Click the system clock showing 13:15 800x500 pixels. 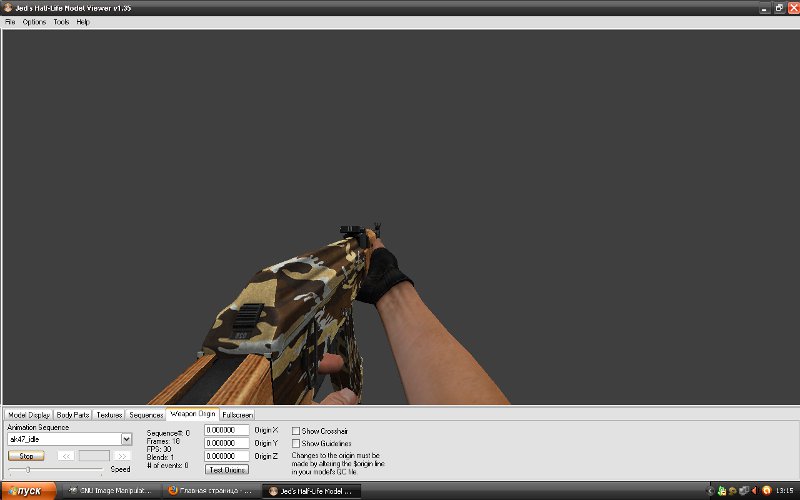[x=784, y=491]
